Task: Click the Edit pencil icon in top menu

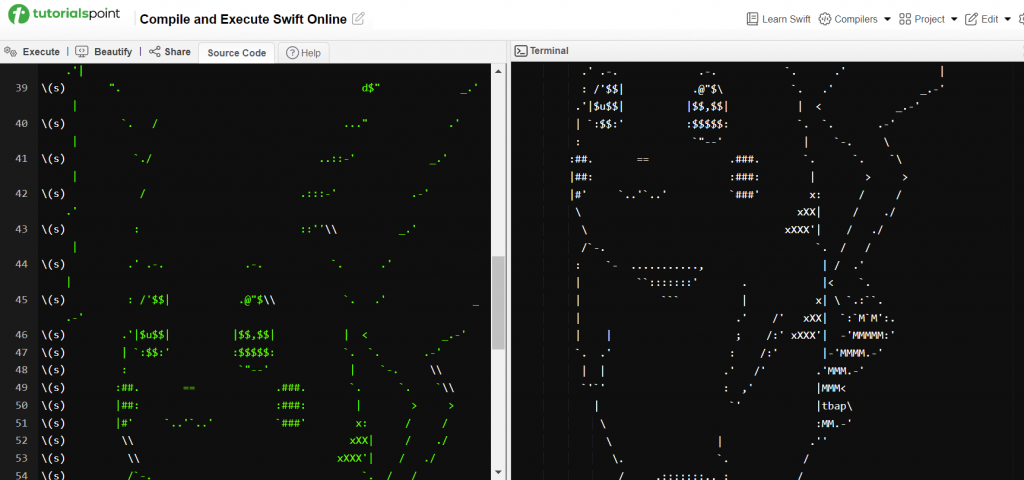Action: (x=971, y=19)
